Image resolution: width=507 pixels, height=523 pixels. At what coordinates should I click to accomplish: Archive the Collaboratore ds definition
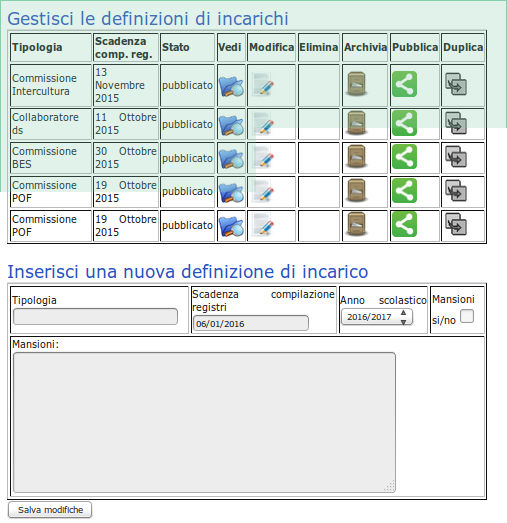(357, 123)
